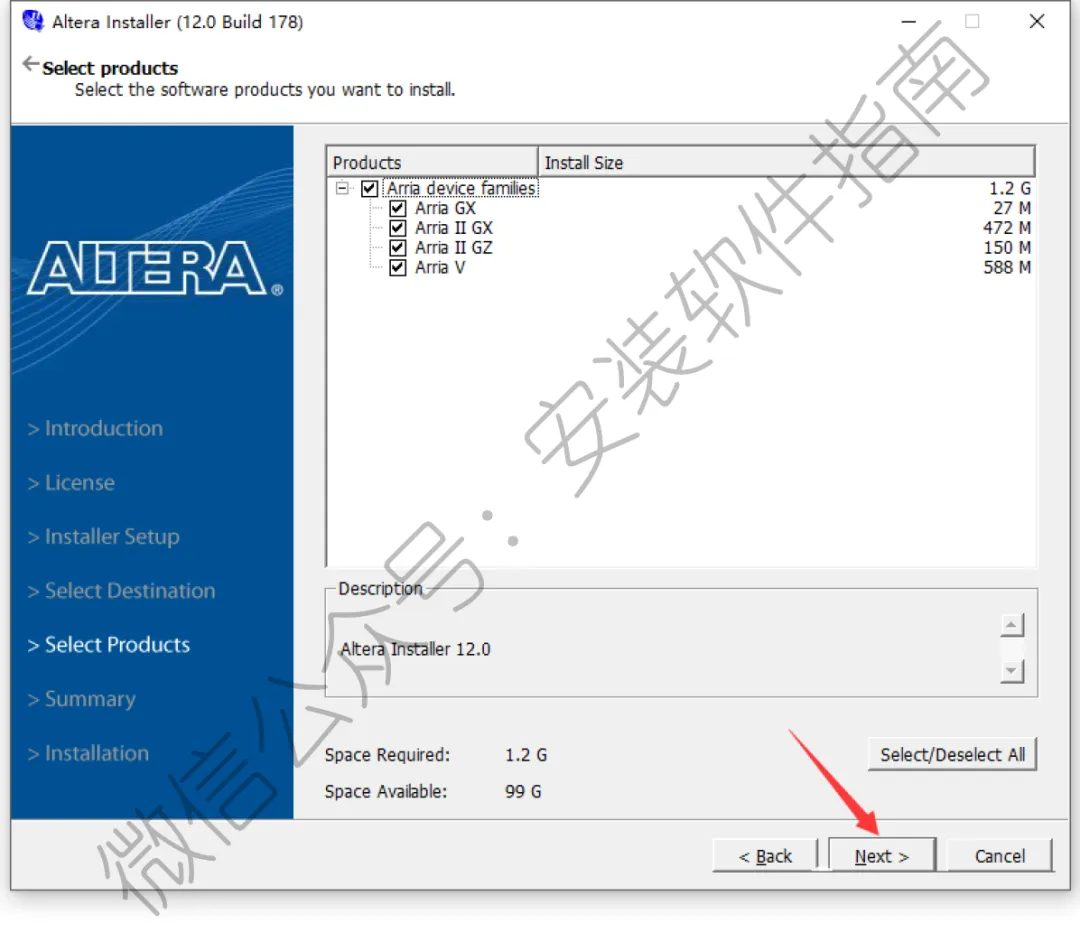Toggle the Arria II GZ checkbox
The image size is (1080, 933).
[x=397, y=248]
